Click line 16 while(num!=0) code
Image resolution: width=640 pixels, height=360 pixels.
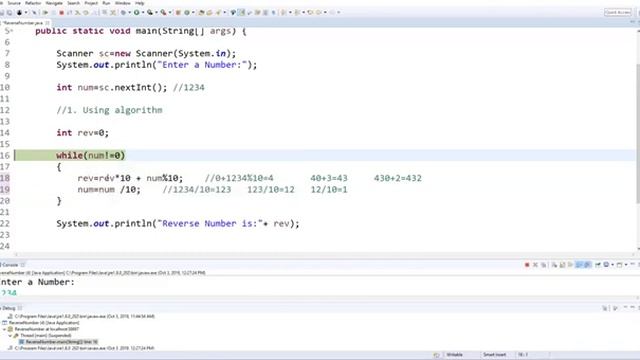tap(90, 156)
